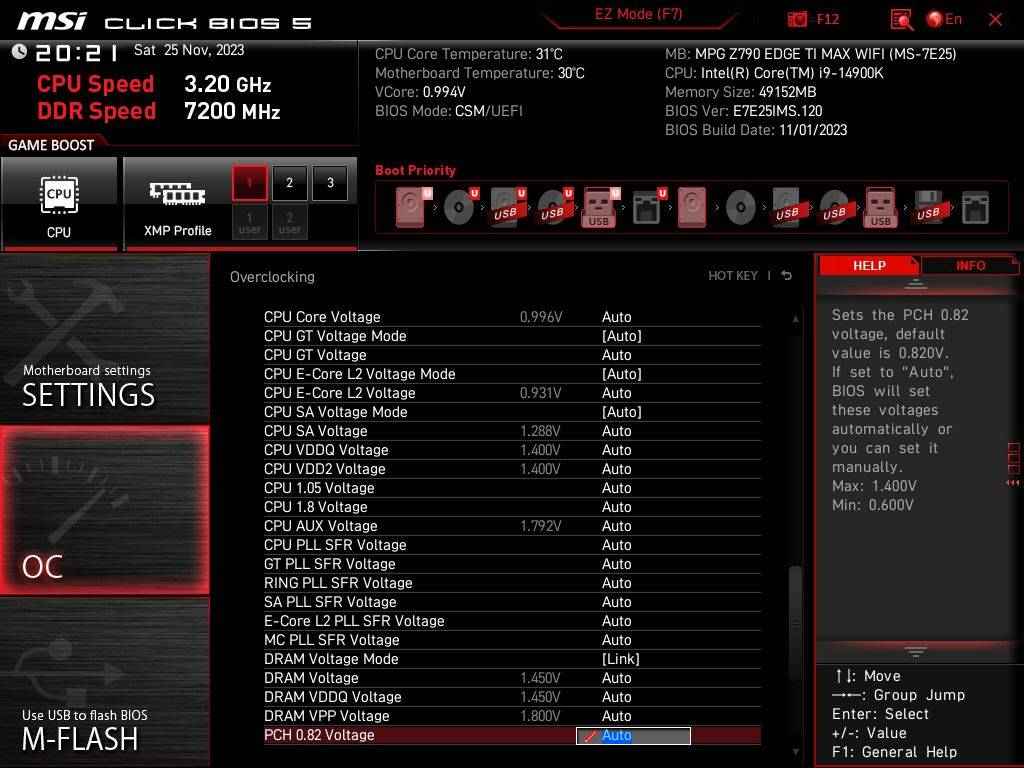
Task: Select the CPU VDD2 Voltage row
Action: [x=512, y=469]
